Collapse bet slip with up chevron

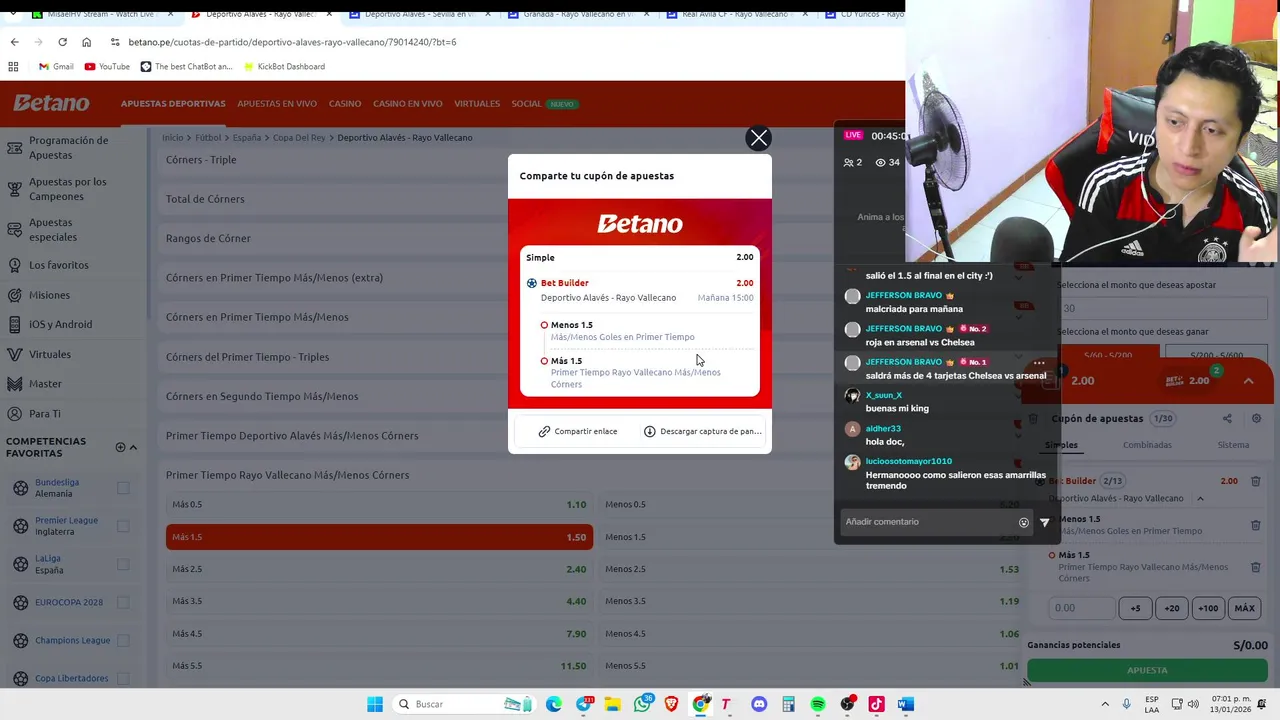tap(1248, 381)
